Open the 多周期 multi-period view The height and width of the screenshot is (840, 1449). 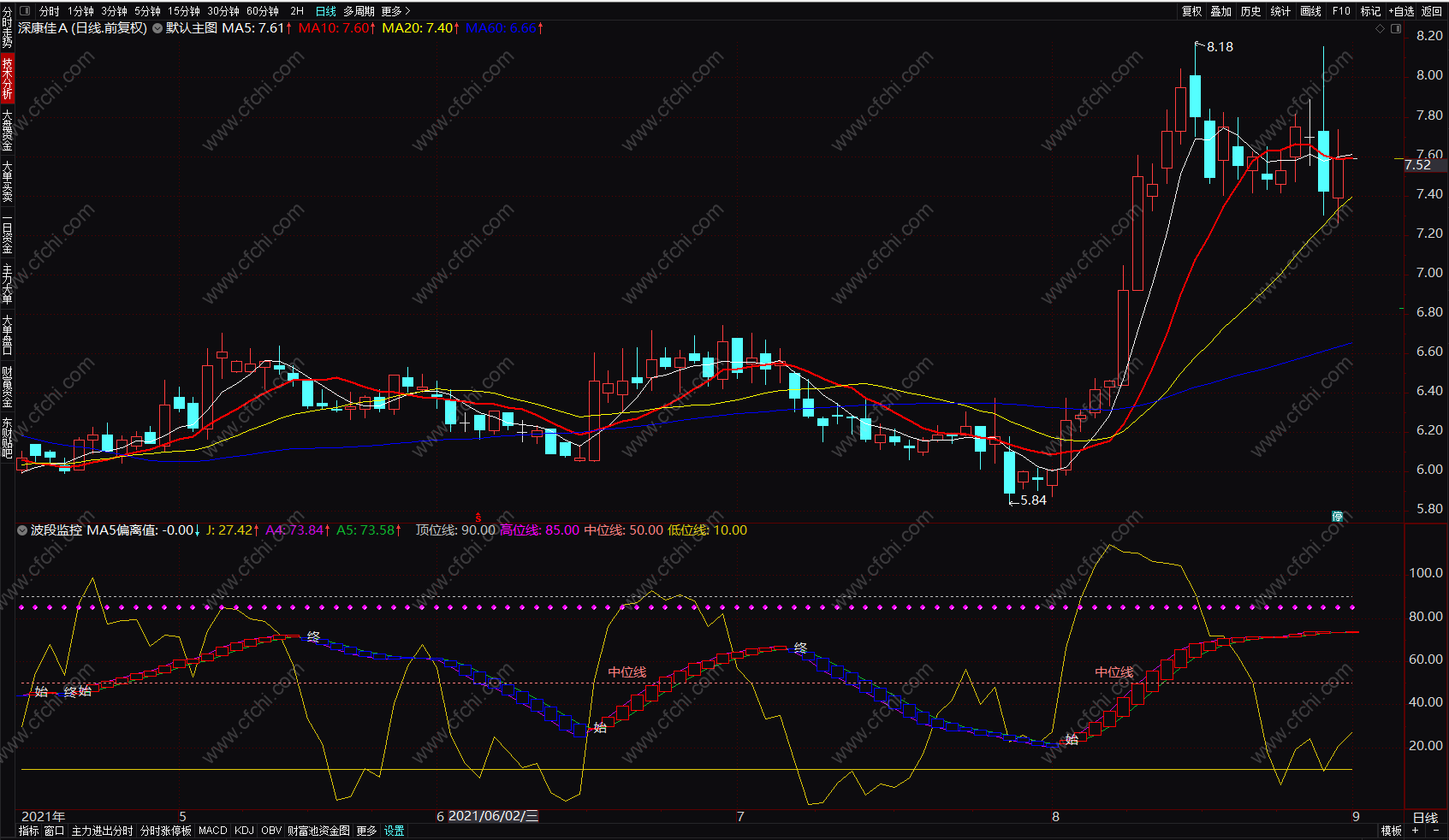(x=359, y=11)
